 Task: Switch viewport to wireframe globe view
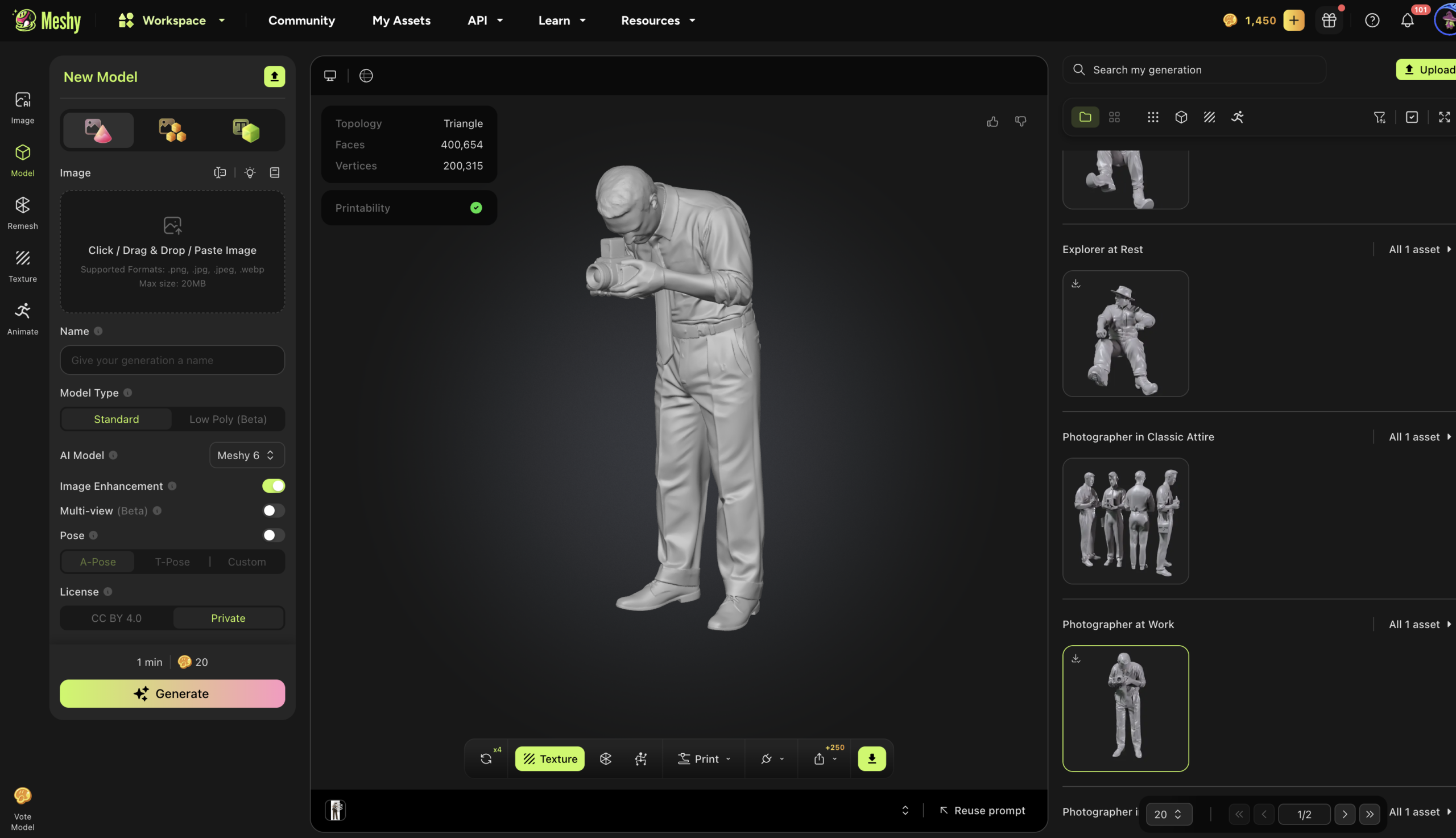tap(366, 76)
